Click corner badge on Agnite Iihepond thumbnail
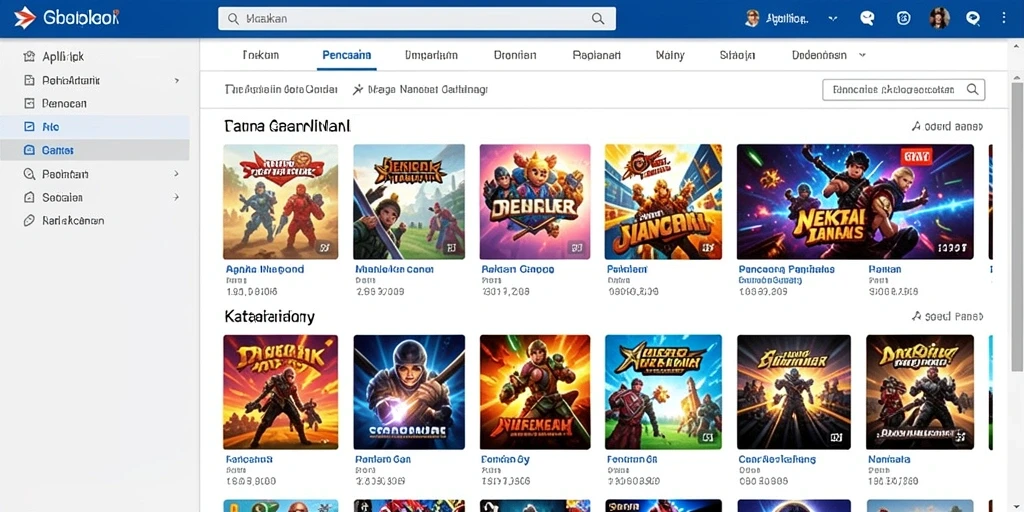 pyautogui.click(x=324, y=248)
